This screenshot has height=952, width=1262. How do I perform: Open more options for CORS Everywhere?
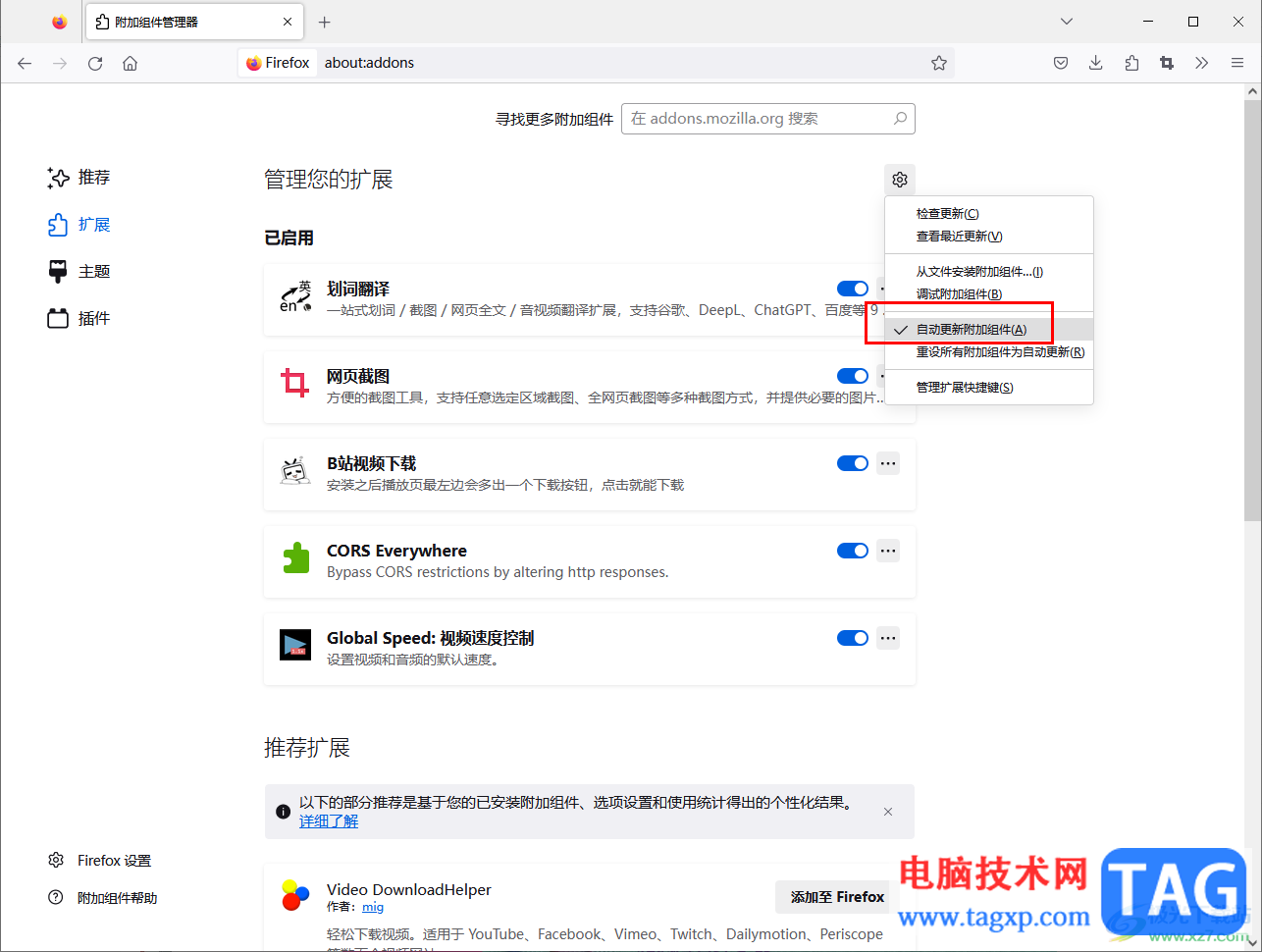coord(888,551)
